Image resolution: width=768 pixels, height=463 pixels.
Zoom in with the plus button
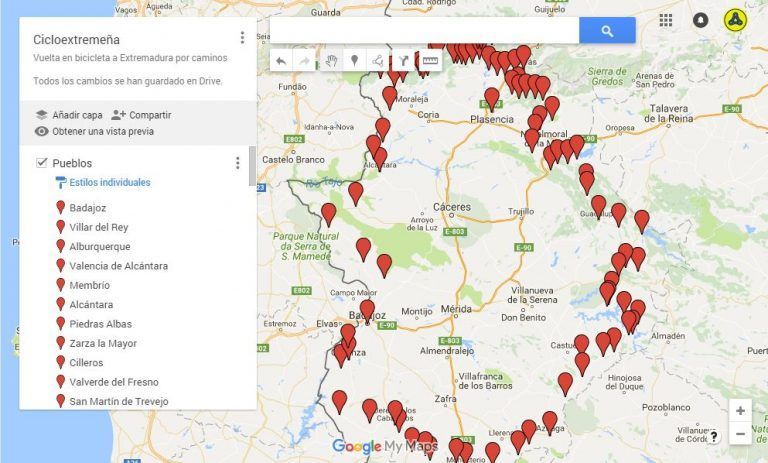pos(740,411)
